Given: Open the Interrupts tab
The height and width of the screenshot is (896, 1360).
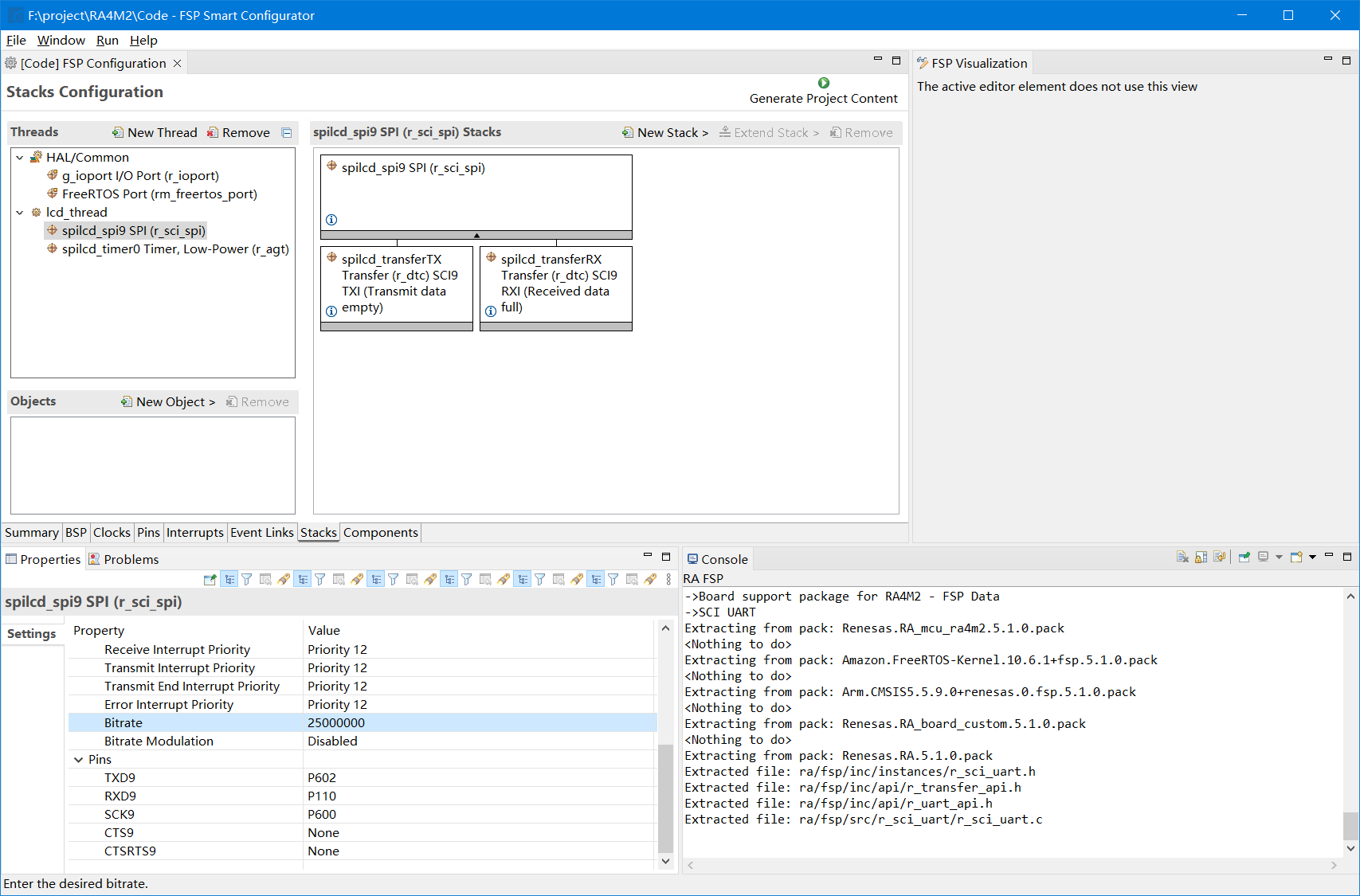Looking at the screenshot, I should click(195, 533).
